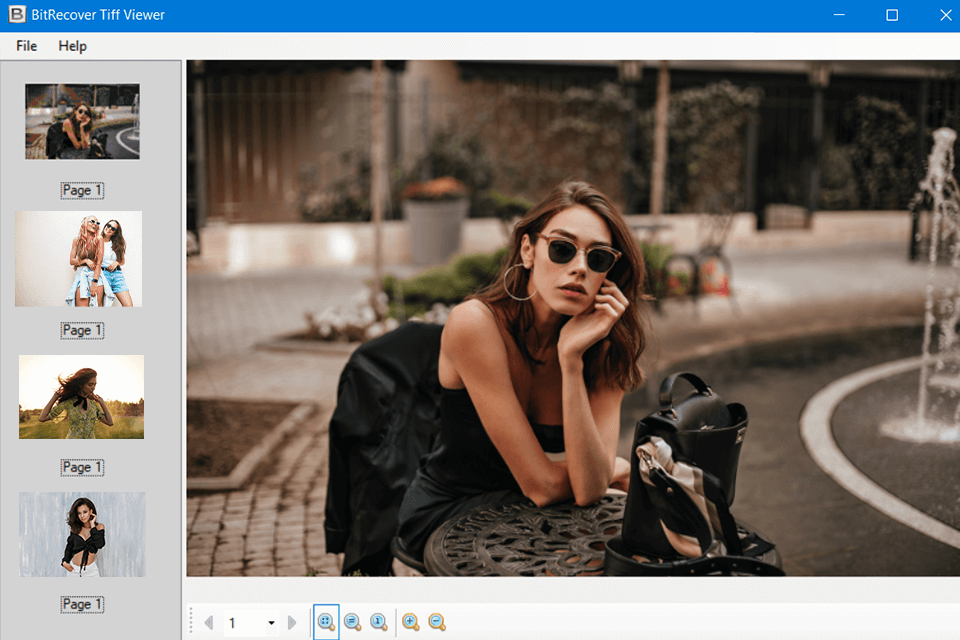Click Page 1 label under field thumbnail
This screenshot has height=640, width=960.
coord(82,467)
